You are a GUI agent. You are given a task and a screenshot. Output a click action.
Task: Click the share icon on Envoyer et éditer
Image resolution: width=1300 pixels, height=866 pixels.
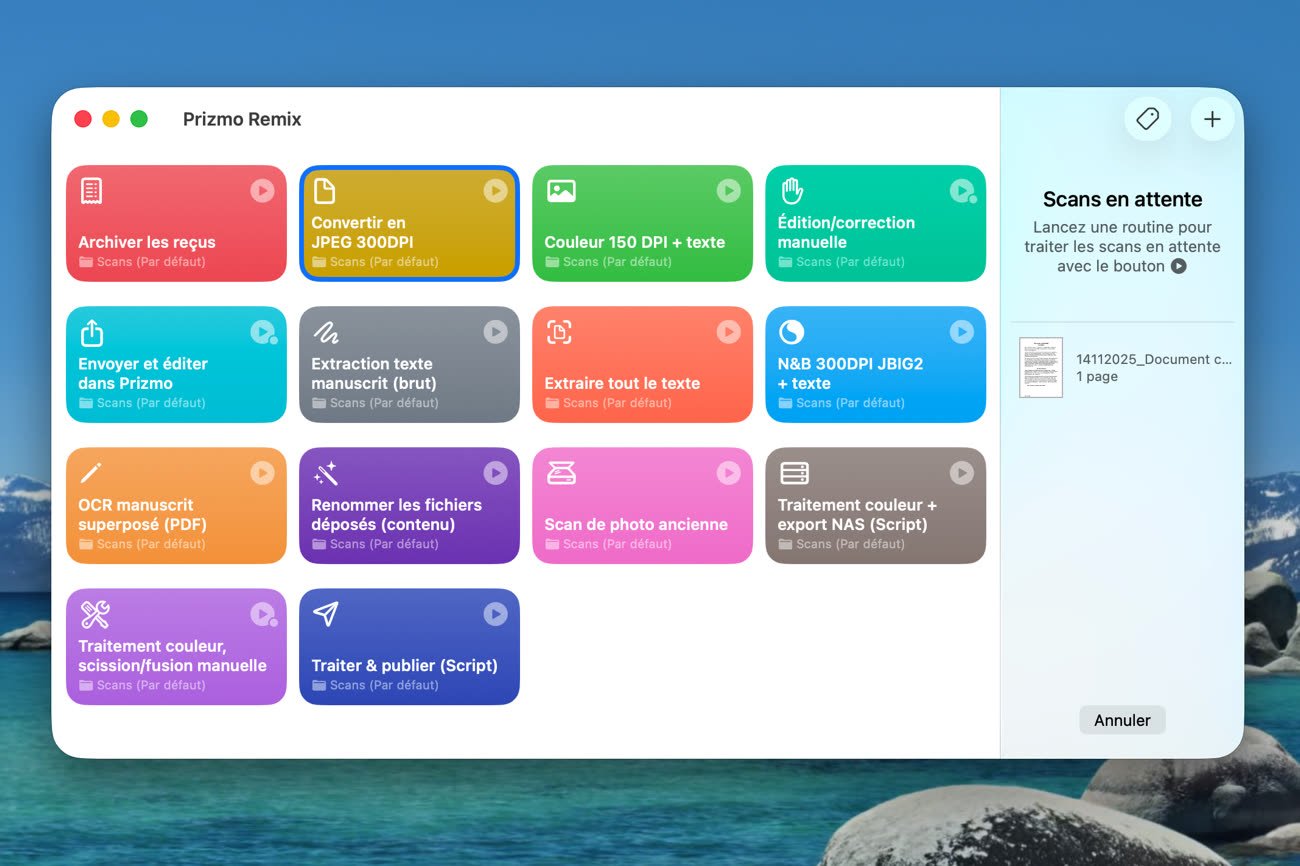click(92, 332)
